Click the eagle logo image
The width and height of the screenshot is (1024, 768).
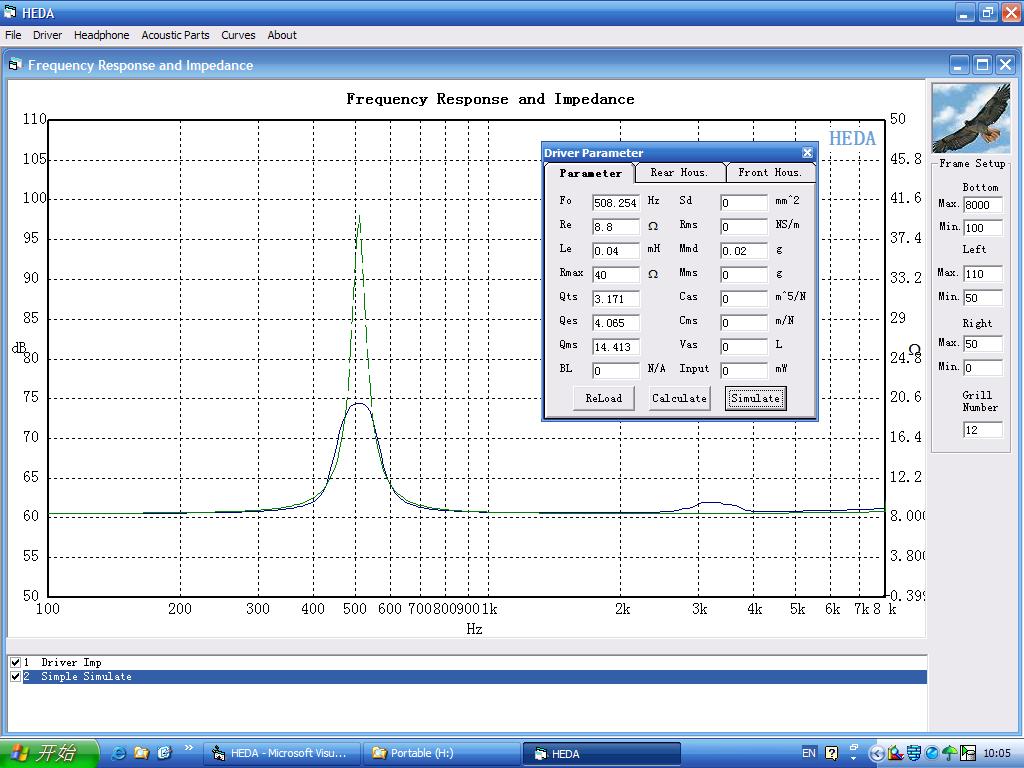[x=970, y=118]
